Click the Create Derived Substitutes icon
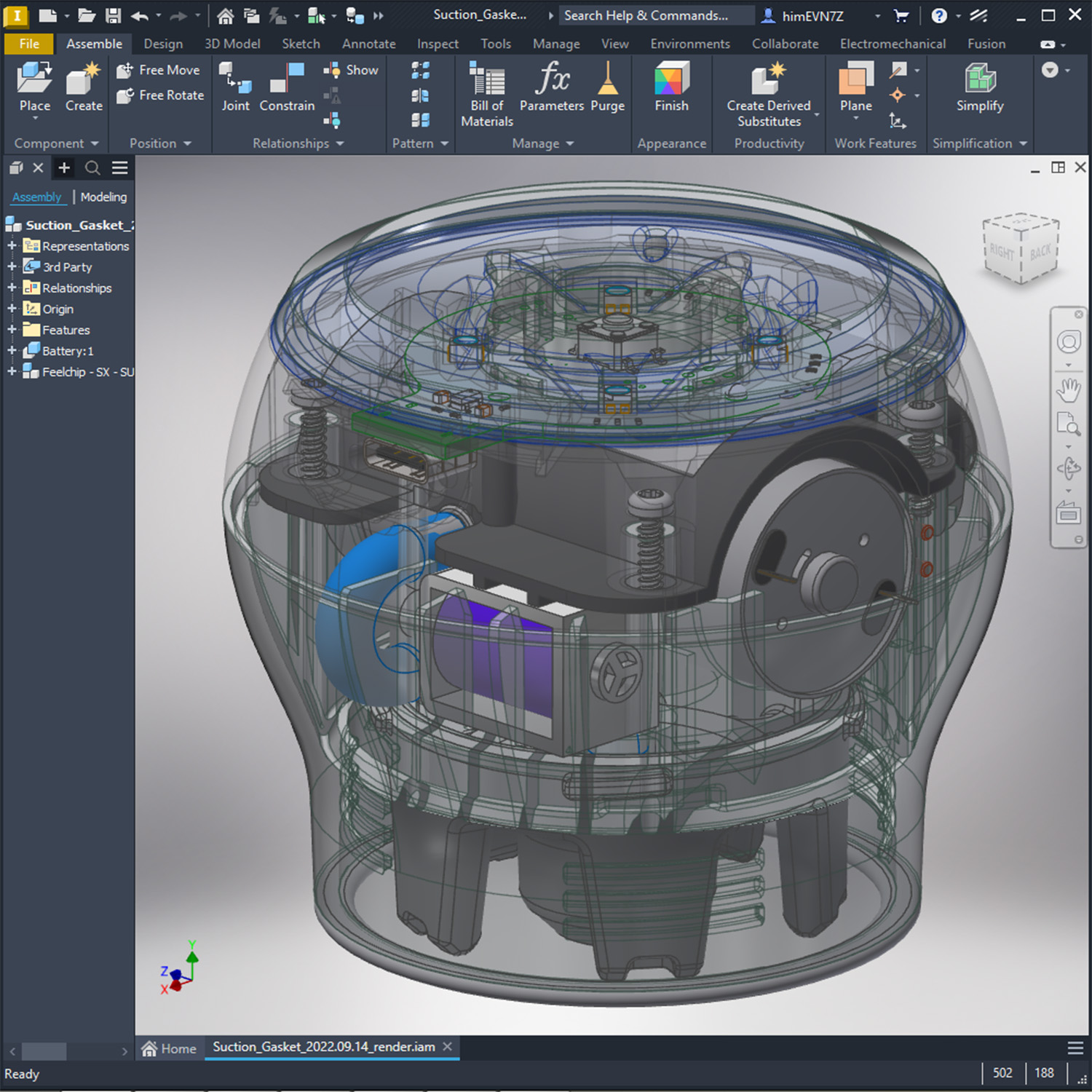The image size is (1092, 1092). [x=769, y=79]
